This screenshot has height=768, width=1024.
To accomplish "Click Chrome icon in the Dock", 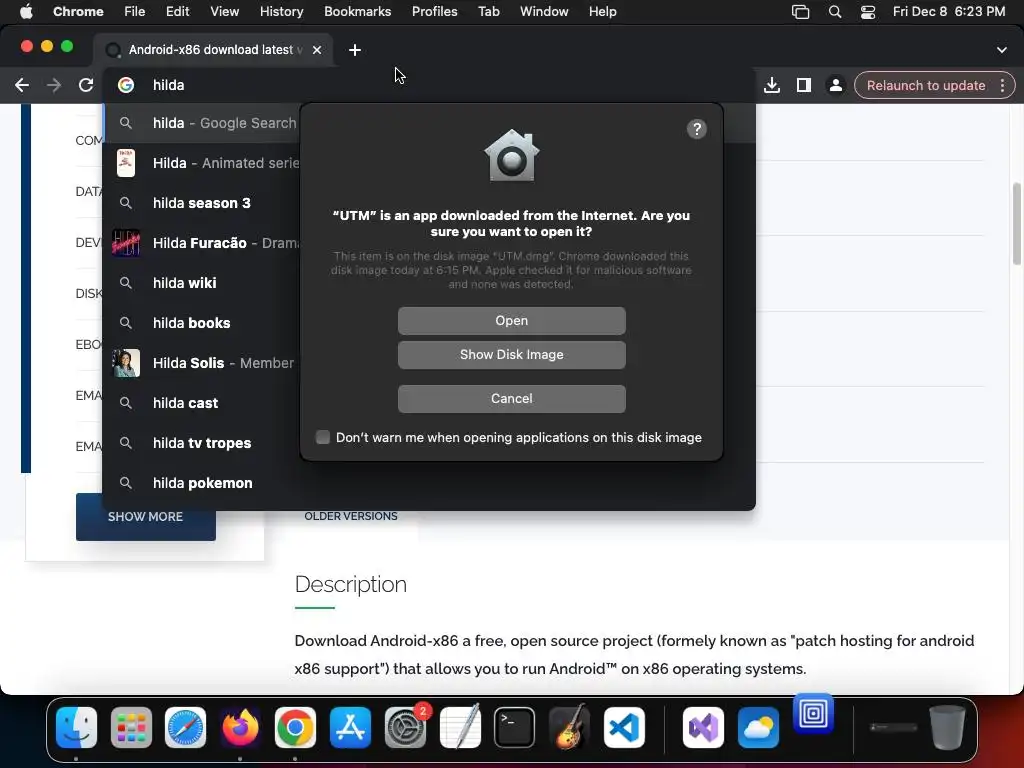I will point(295,728).
